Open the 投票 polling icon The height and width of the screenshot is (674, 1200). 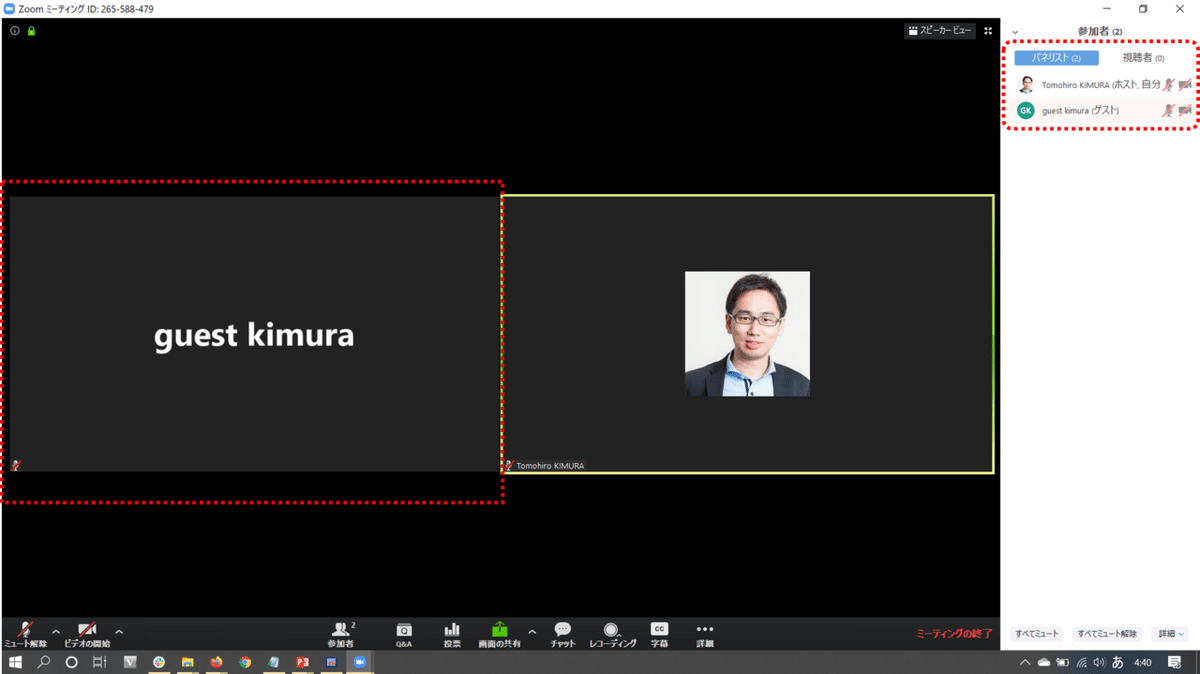(x=452, y=634)
